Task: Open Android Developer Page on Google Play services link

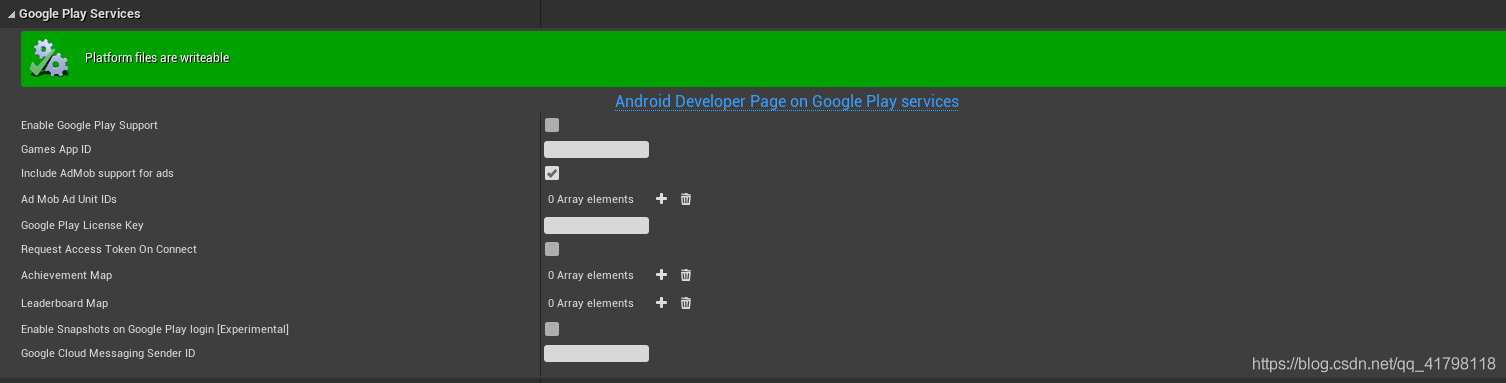Action: click(786, 102)
